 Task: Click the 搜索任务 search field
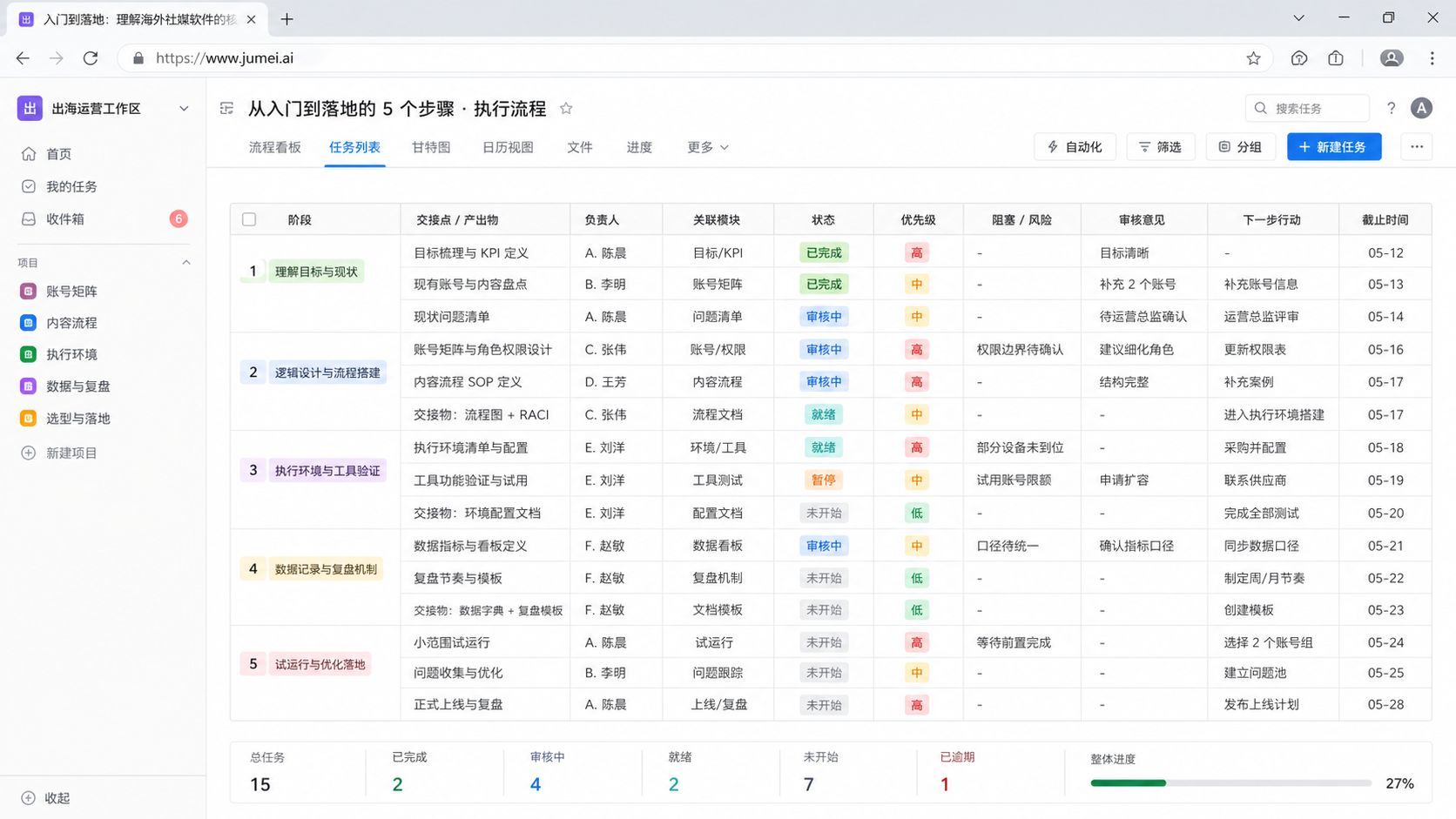pos(1307,108)
